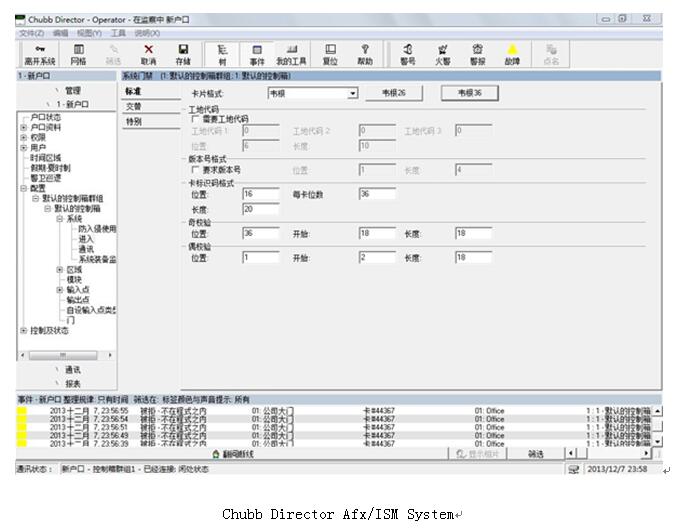
Task: Expand the 户口资料 tree node
Action: pos(23,127)
